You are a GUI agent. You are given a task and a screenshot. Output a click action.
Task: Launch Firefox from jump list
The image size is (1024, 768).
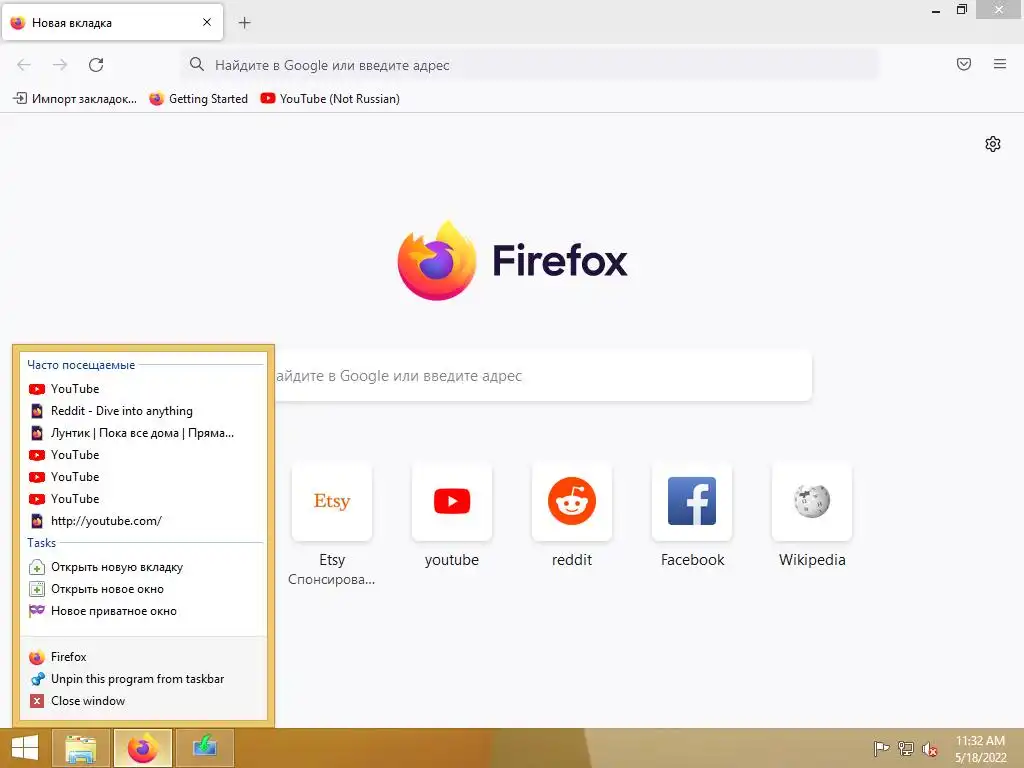(x=143, y=657)
